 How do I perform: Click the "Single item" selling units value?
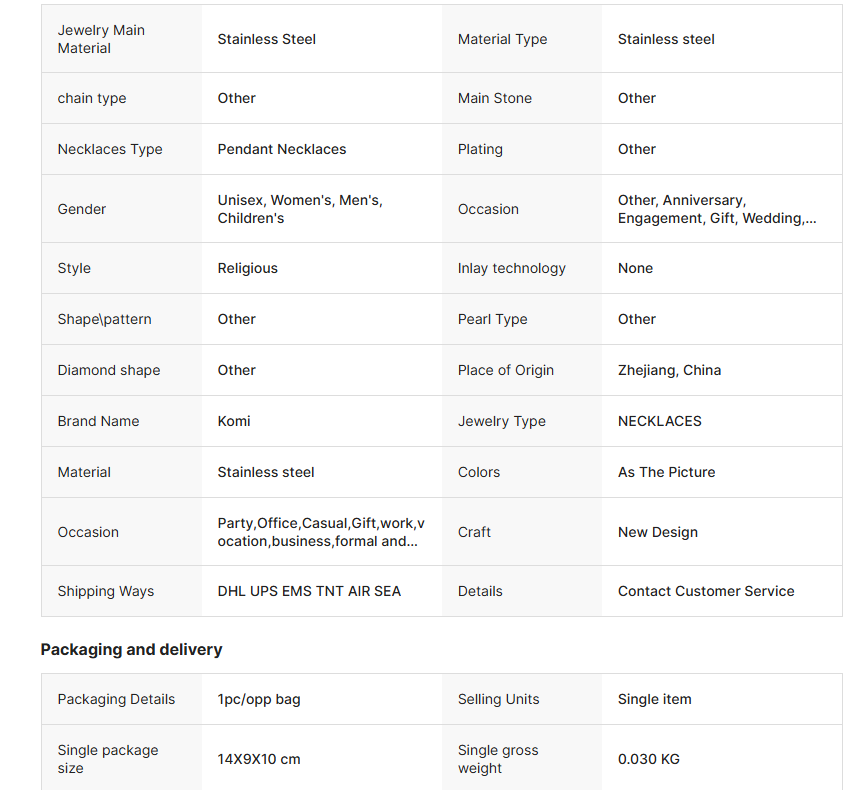click(655, 699)
